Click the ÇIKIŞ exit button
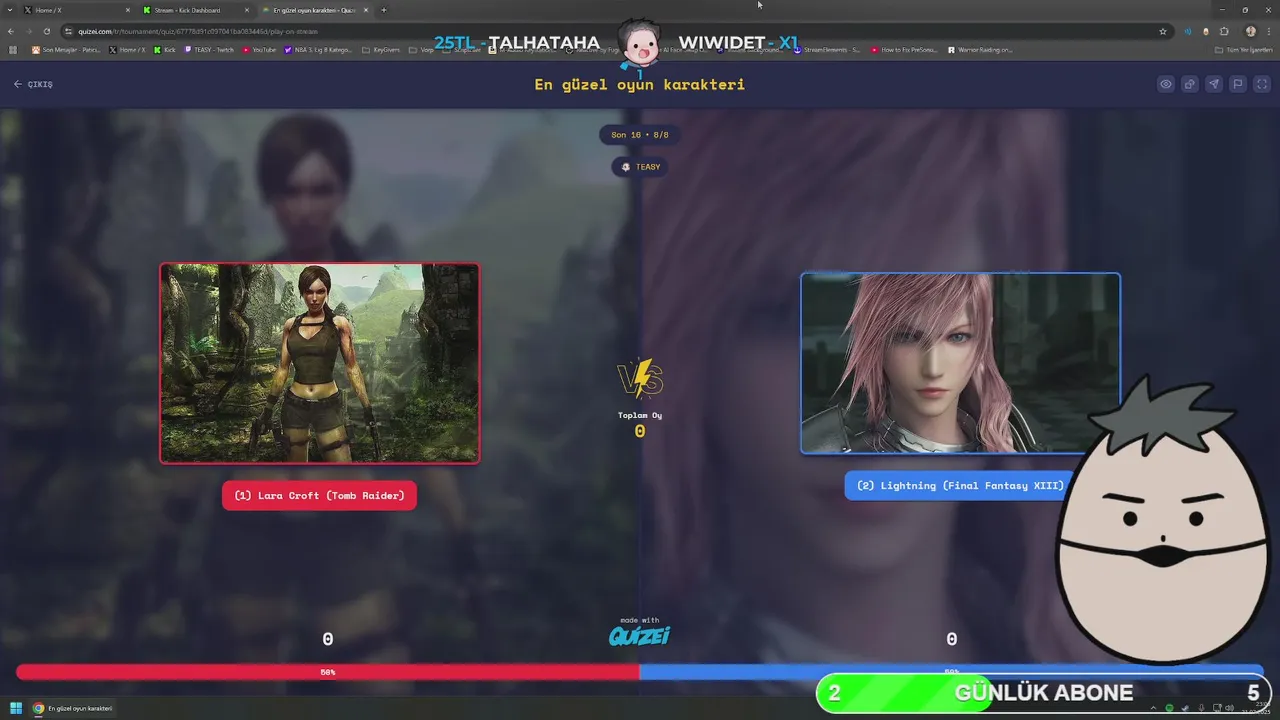The image size is (1280, 720). click(x=33, y=84)
